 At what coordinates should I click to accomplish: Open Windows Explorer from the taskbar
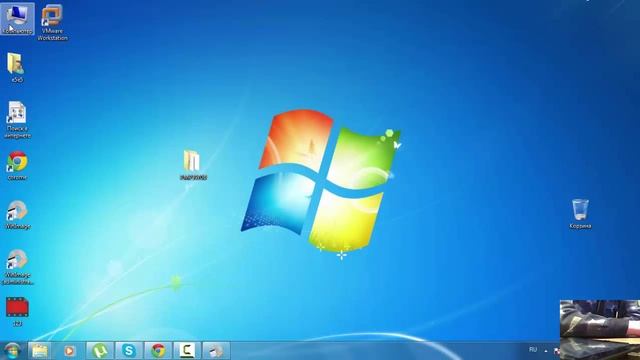[40, 351]
